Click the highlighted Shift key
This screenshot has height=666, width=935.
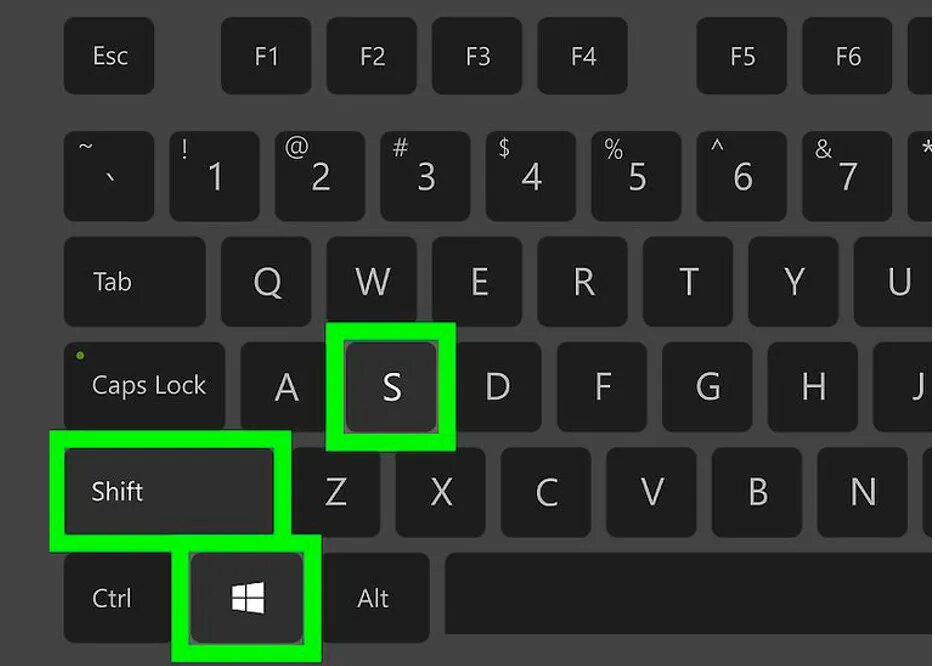pos(169,491)
